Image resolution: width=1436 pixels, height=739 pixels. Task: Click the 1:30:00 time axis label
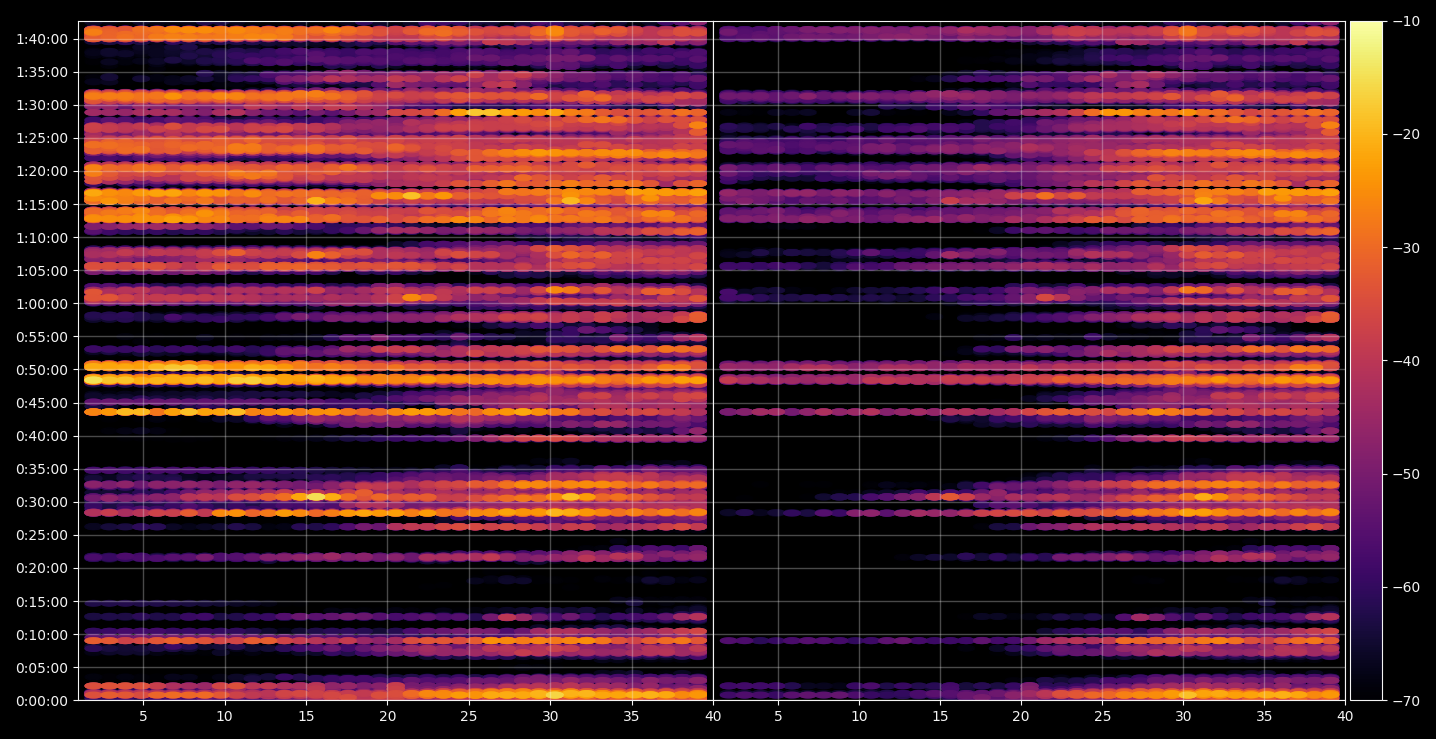(42, 105)
